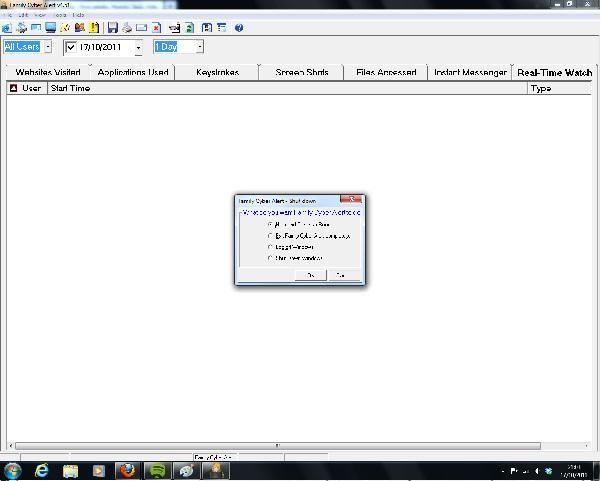Click the floppy disk save icon
This screenshot has height=481, width=601.
(112, 28)
